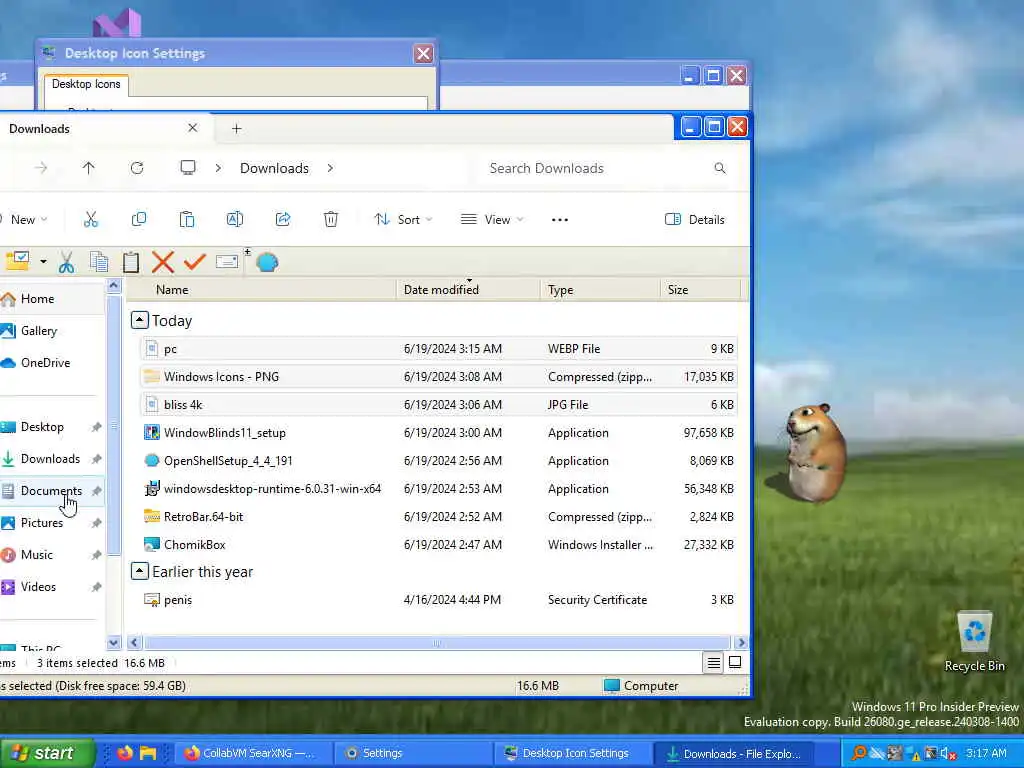Open OneDrive in the navigation pane
The height and width of the screenshot is (768, 1024).
click(x=52, y=362)
